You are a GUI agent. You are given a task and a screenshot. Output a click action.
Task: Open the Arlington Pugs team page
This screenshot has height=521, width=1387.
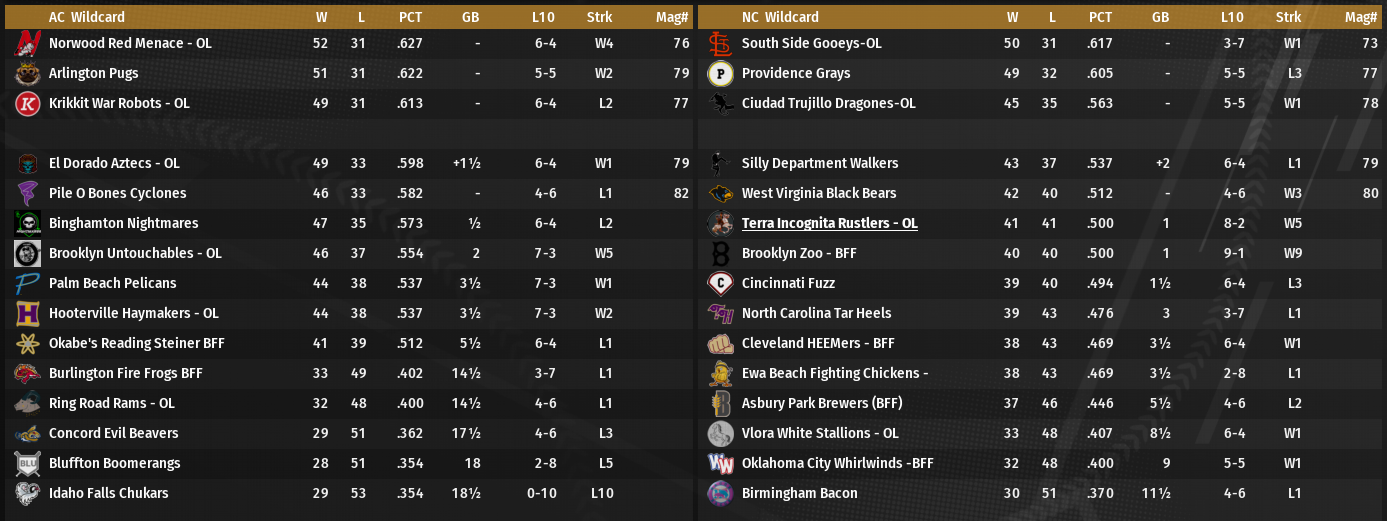click(x=93, y=74)
